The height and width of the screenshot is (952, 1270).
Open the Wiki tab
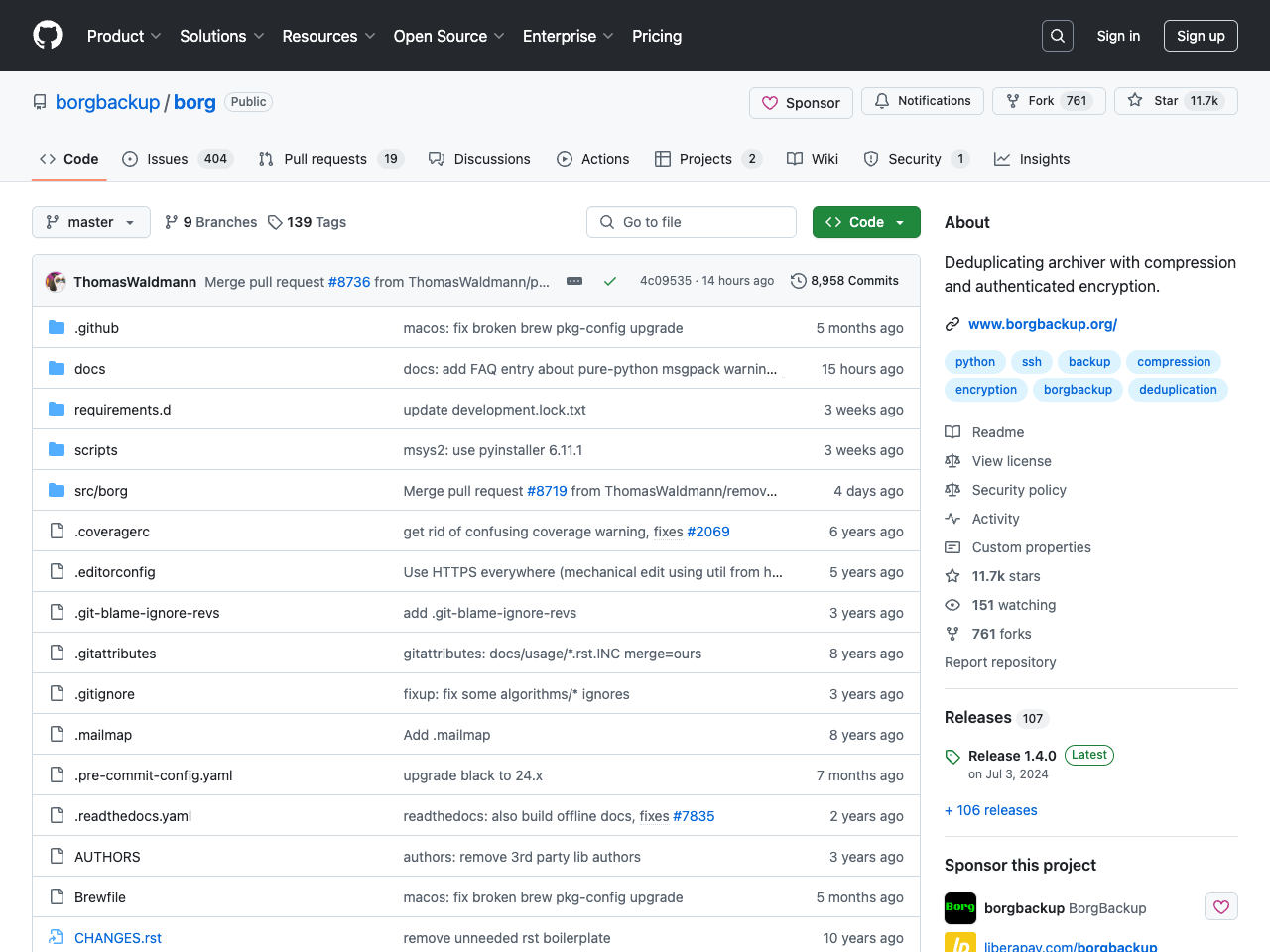[813, 159]
